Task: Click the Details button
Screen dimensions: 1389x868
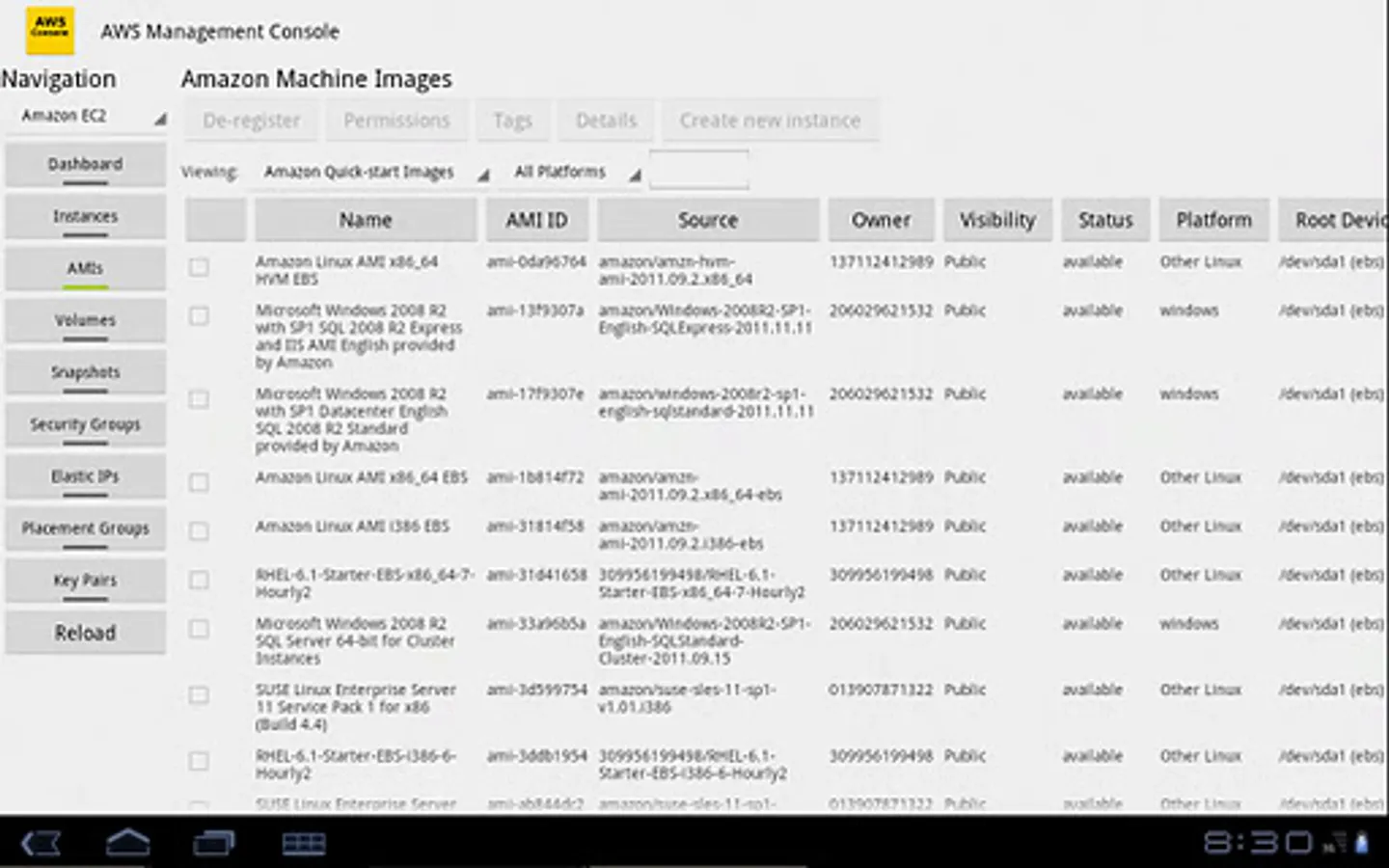Action: (x=606, y=121)
